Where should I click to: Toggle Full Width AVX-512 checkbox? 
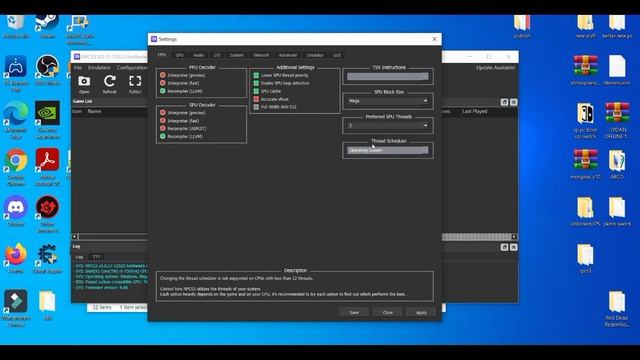click(x=275, y=107)
